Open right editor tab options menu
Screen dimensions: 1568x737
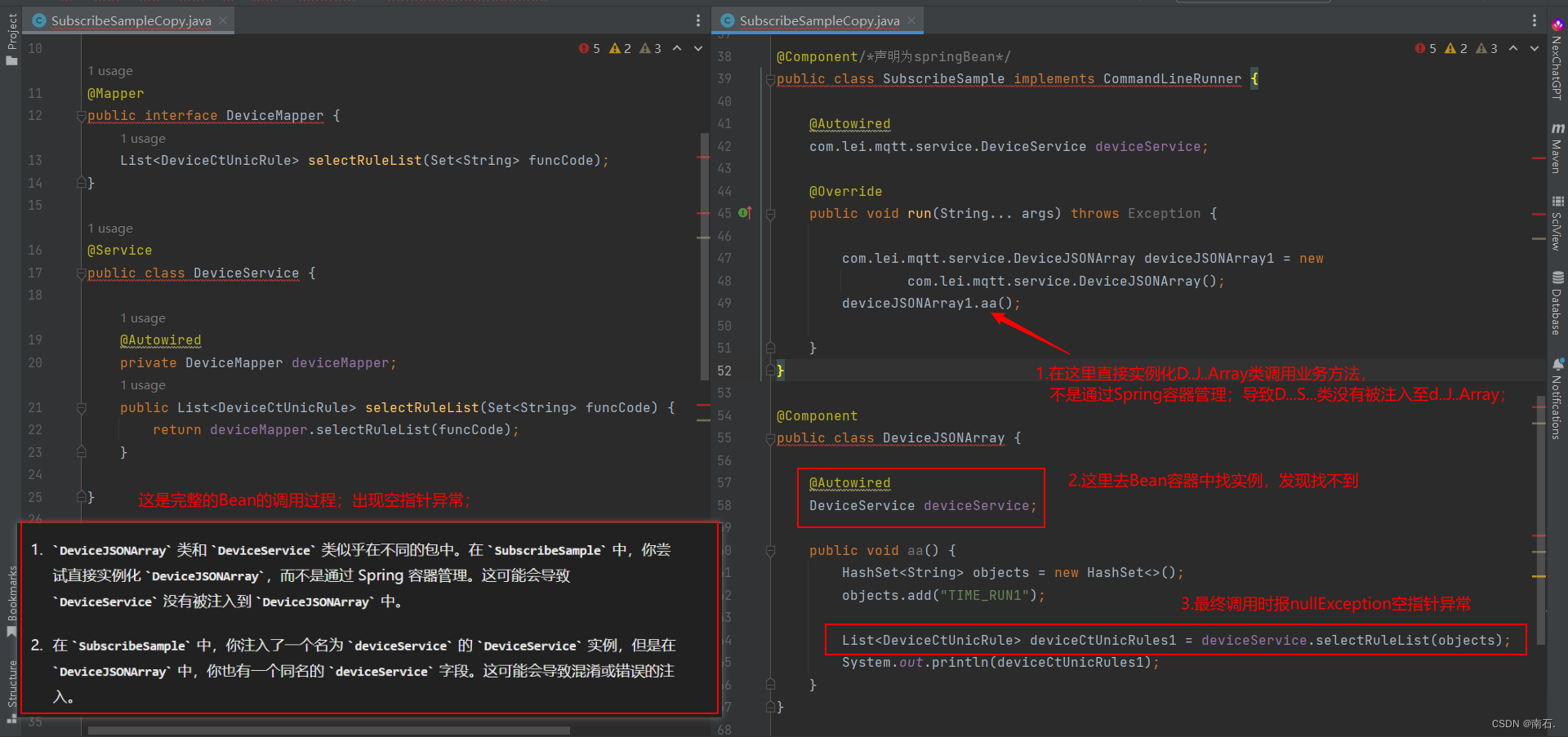(x=1534, y=20)
